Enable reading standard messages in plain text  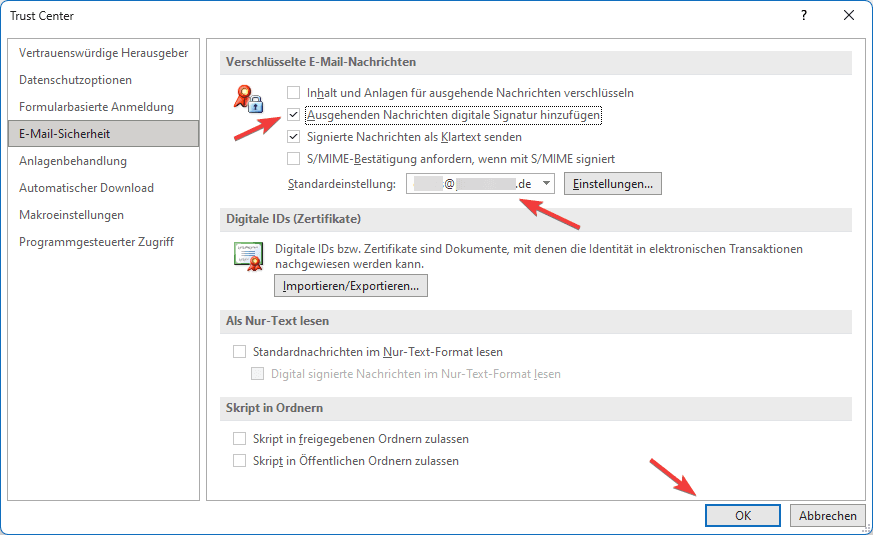(239, 352)
